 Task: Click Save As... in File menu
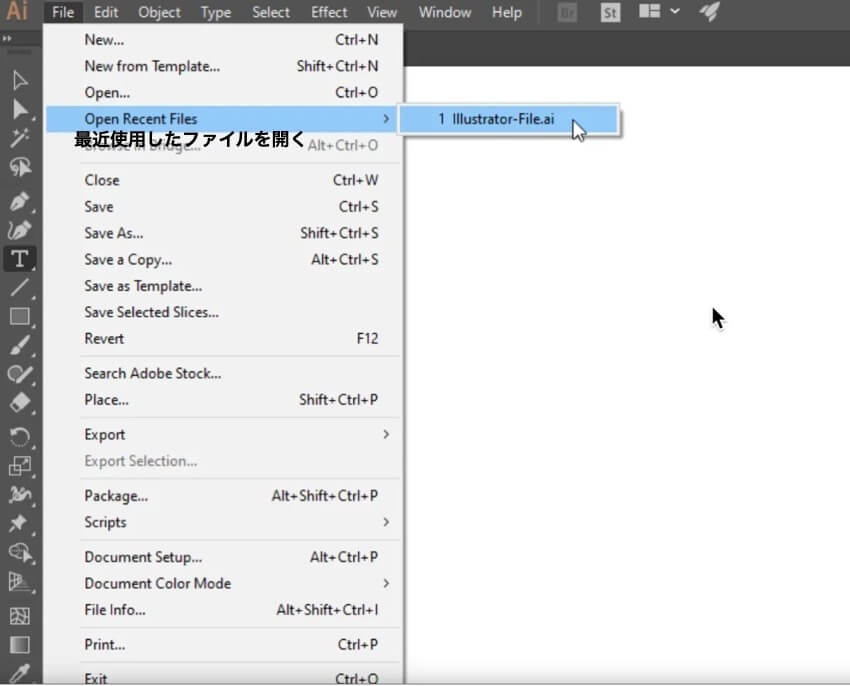point(114,233)
